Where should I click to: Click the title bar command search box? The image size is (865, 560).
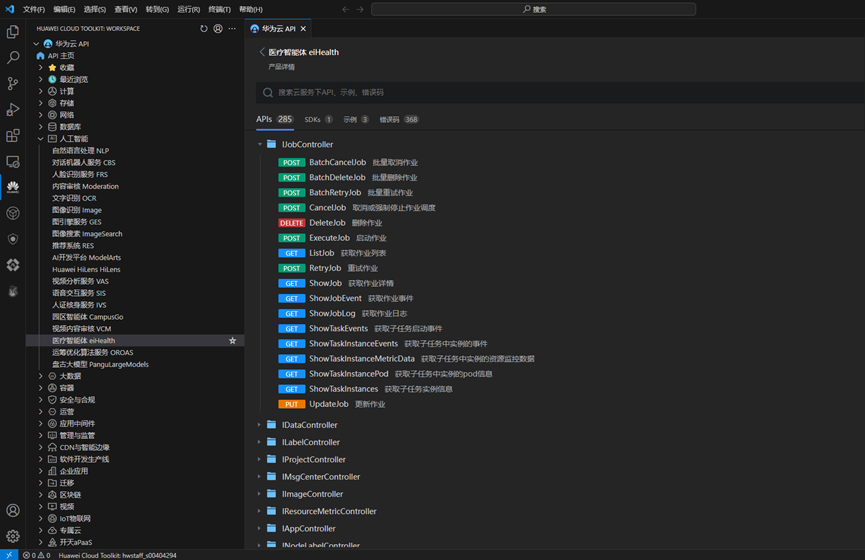tap(533, 9)
